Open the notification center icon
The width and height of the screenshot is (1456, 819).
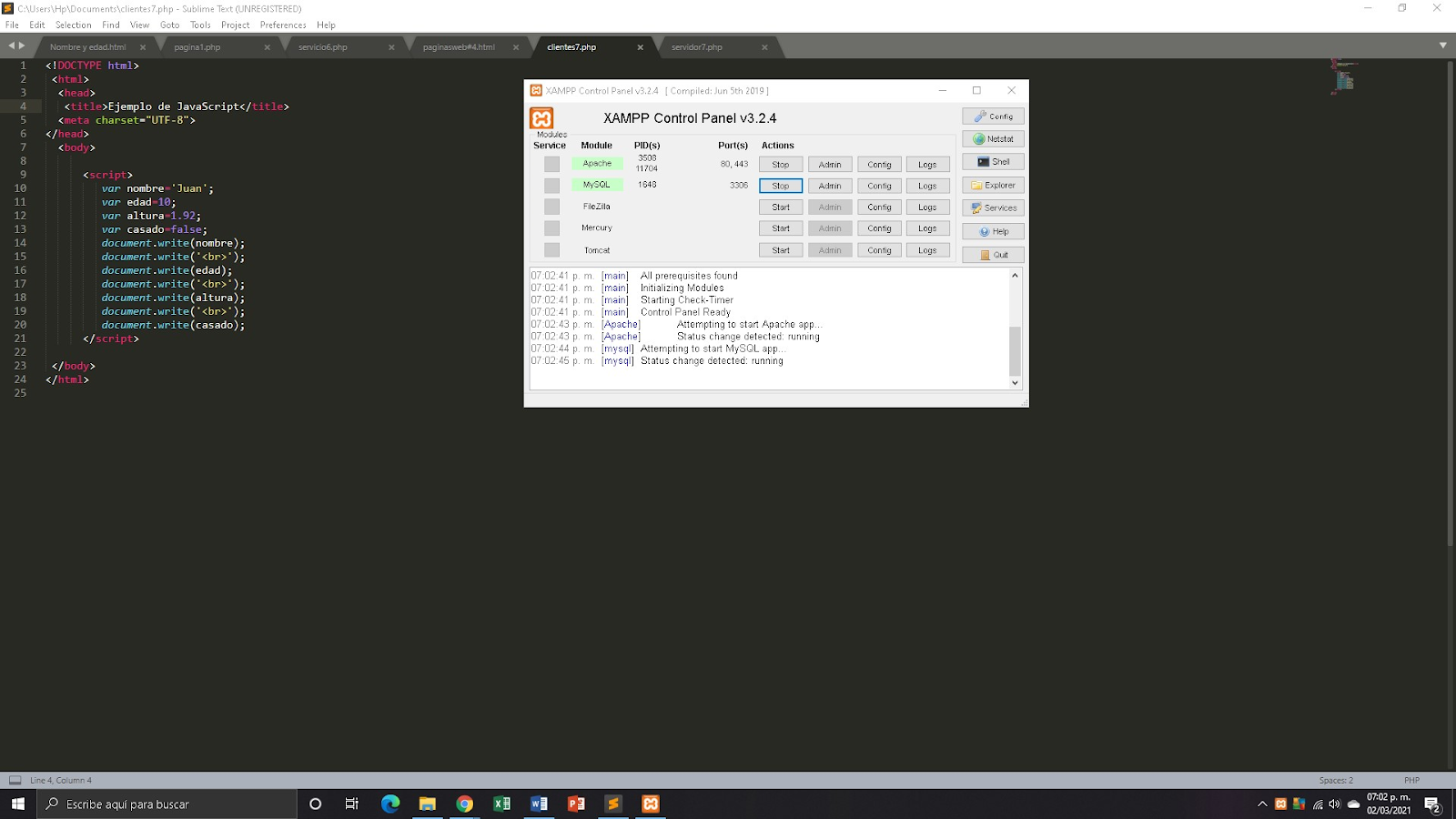tap(1432, 804)
